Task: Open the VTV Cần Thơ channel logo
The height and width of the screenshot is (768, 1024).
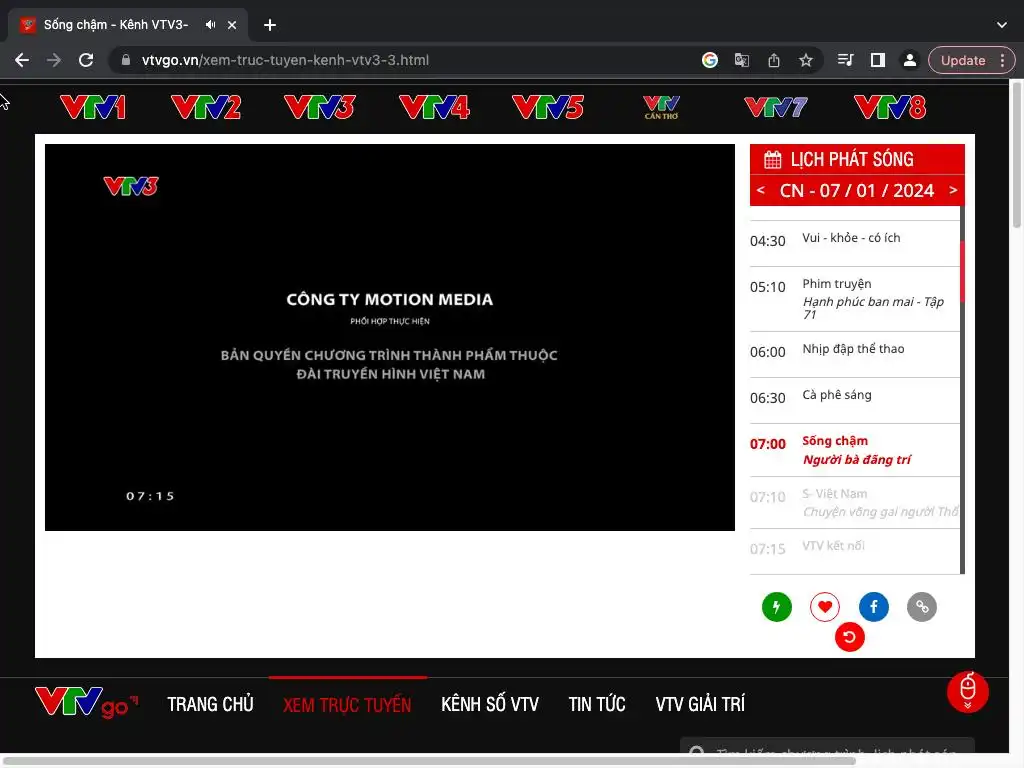Action: [x=662, y=108]
